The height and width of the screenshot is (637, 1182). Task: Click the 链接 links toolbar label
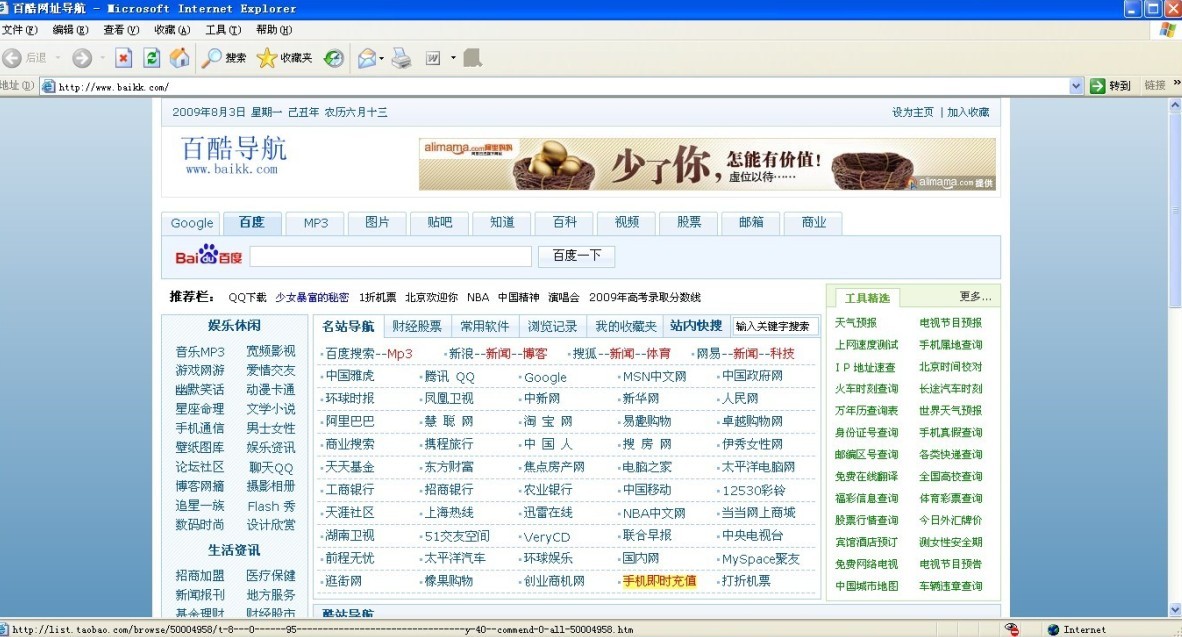pos(1155,86)
